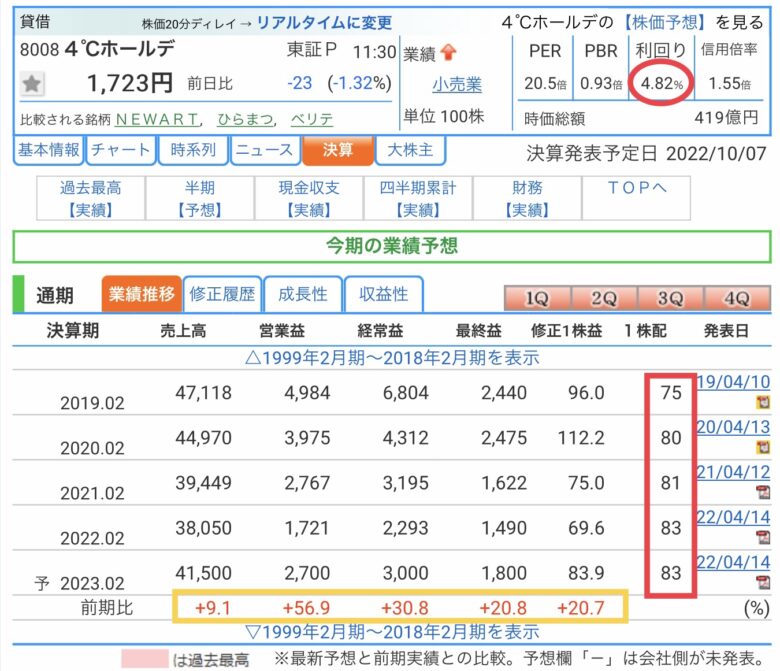Click the 今期の業績予想 heading
The image size is (780, 671).
[392, 246]
